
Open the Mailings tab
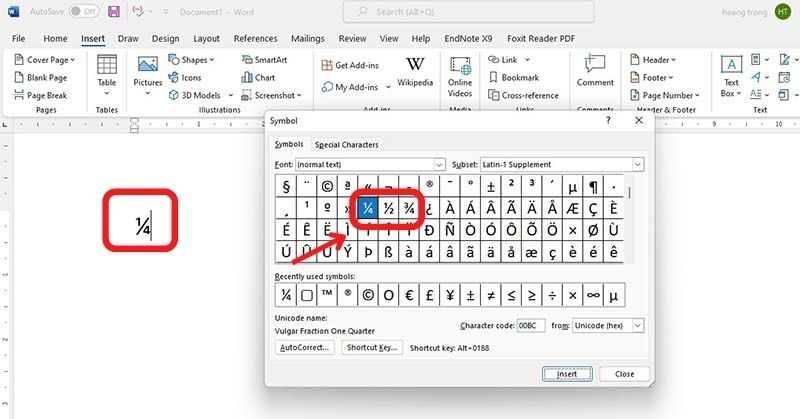(308, 38)
